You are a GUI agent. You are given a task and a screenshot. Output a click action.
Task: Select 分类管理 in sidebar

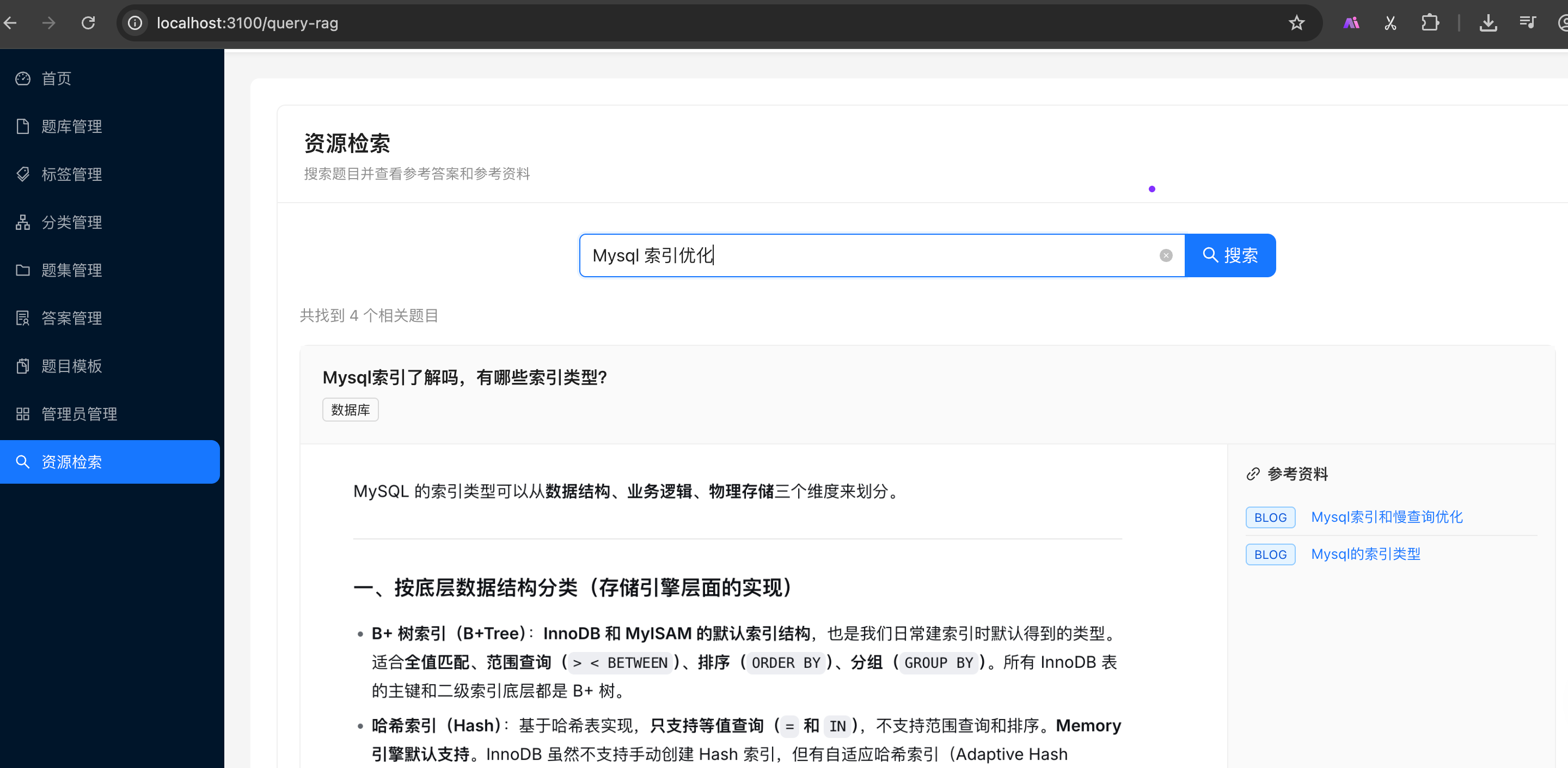point(109,222)
